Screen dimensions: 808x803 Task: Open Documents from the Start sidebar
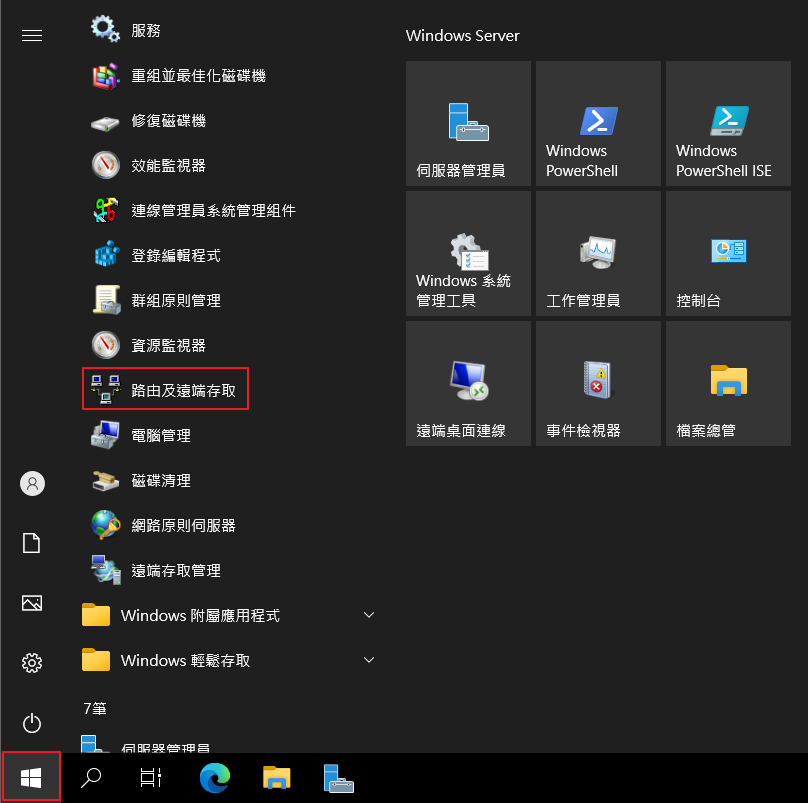coord(32,543)
